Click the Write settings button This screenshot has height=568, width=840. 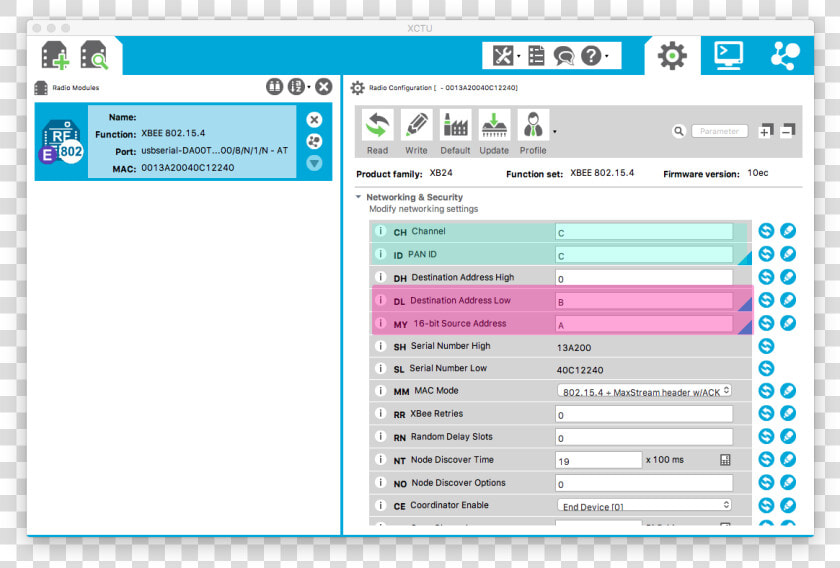pyautogui.click(x=416, y=132)
